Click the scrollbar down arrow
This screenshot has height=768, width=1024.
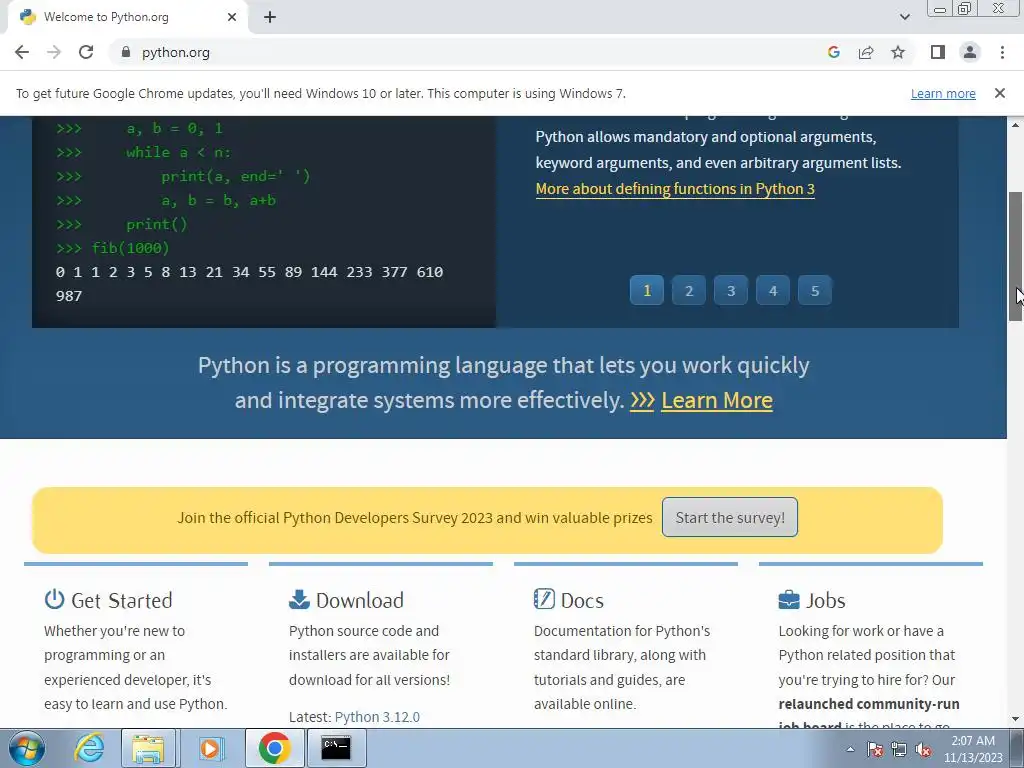1015,719
